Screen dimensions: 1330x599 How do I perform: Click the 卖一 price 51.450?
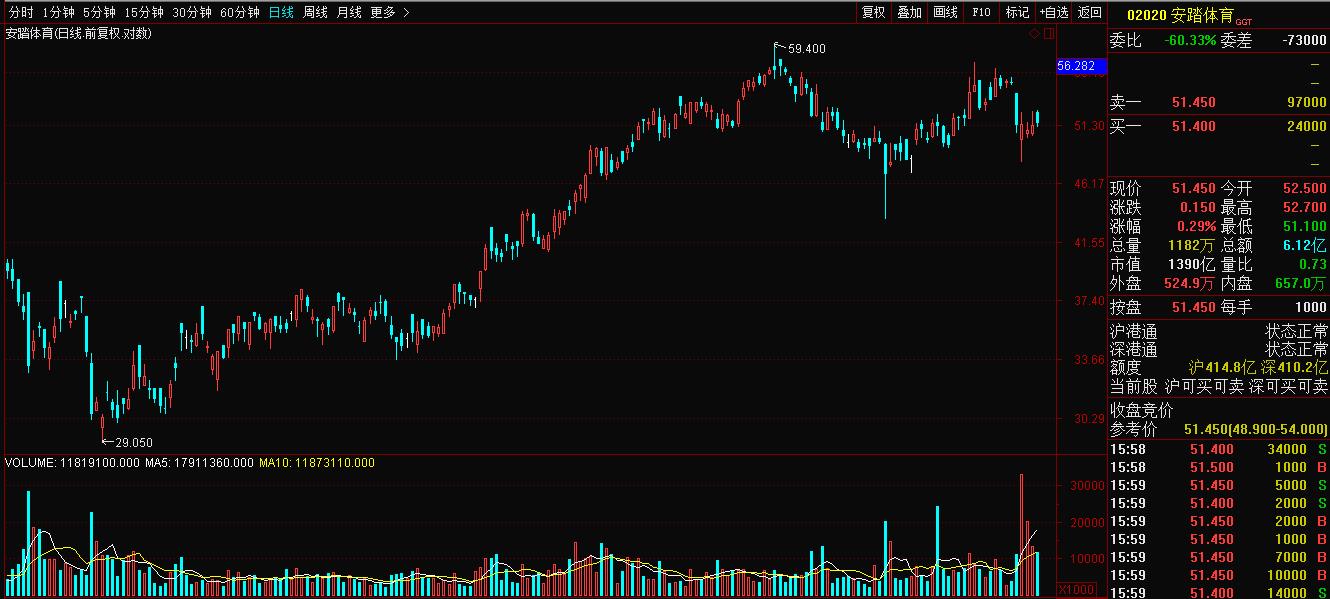click(x=1193, y=103)
